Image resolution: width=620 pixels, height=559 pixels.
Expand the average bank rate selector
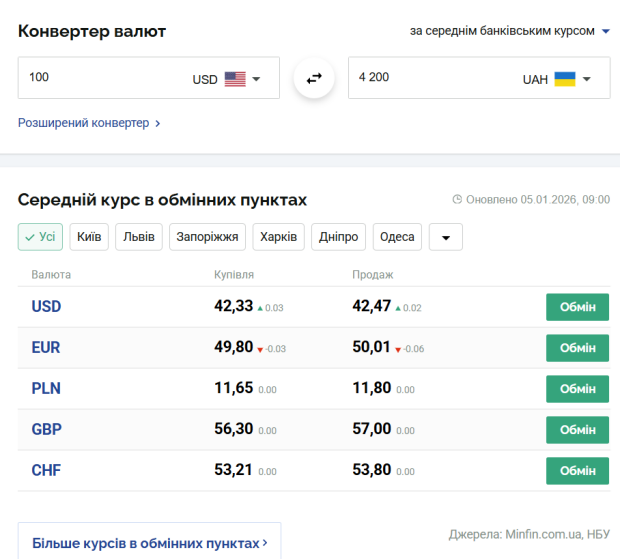[x=509, y=31]
